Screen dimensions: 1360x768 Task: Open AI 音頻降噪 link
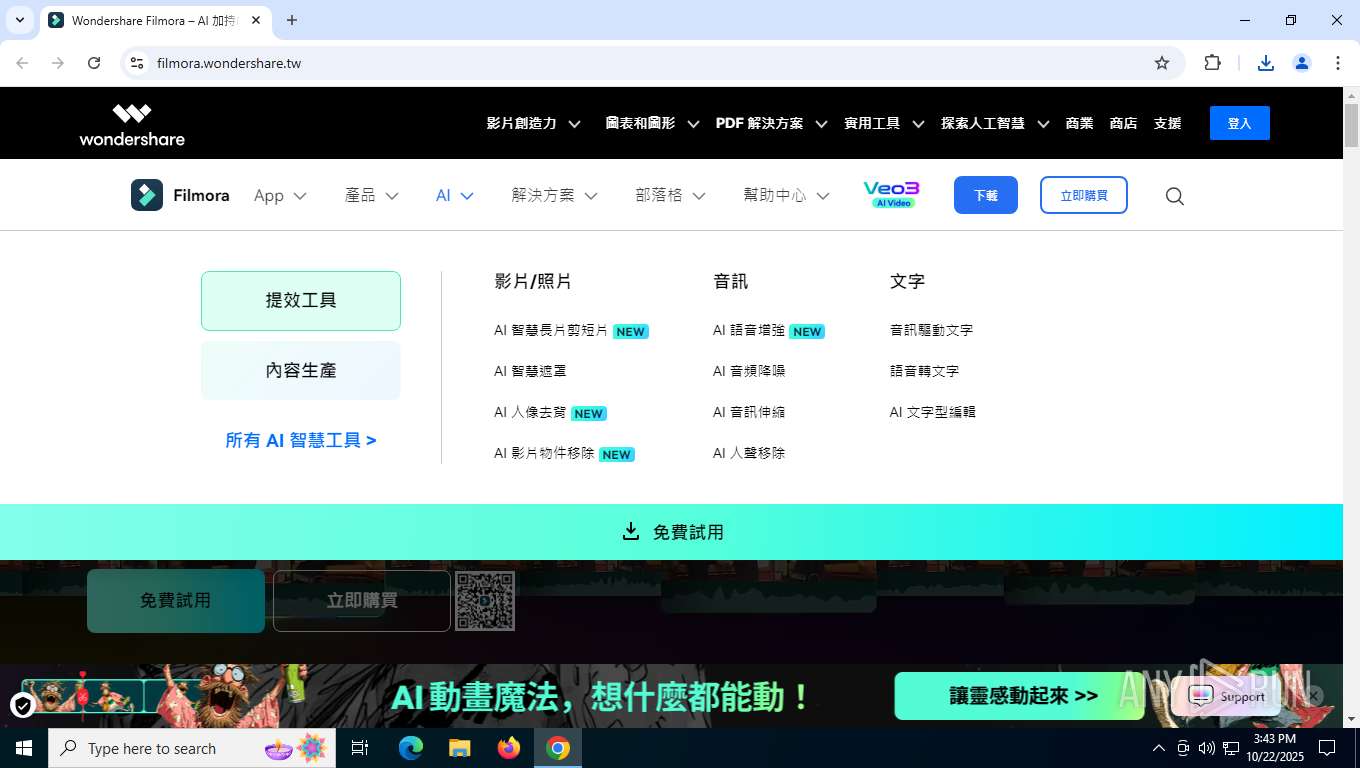tap(749, 371)
